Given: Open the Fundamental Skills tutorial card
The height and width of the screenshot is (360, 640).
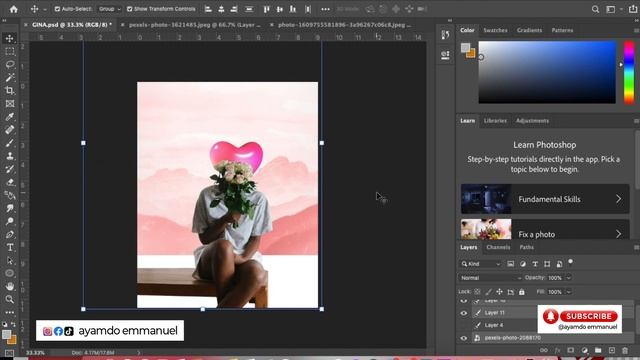Looking at the screenshot, I should [545, 199].
